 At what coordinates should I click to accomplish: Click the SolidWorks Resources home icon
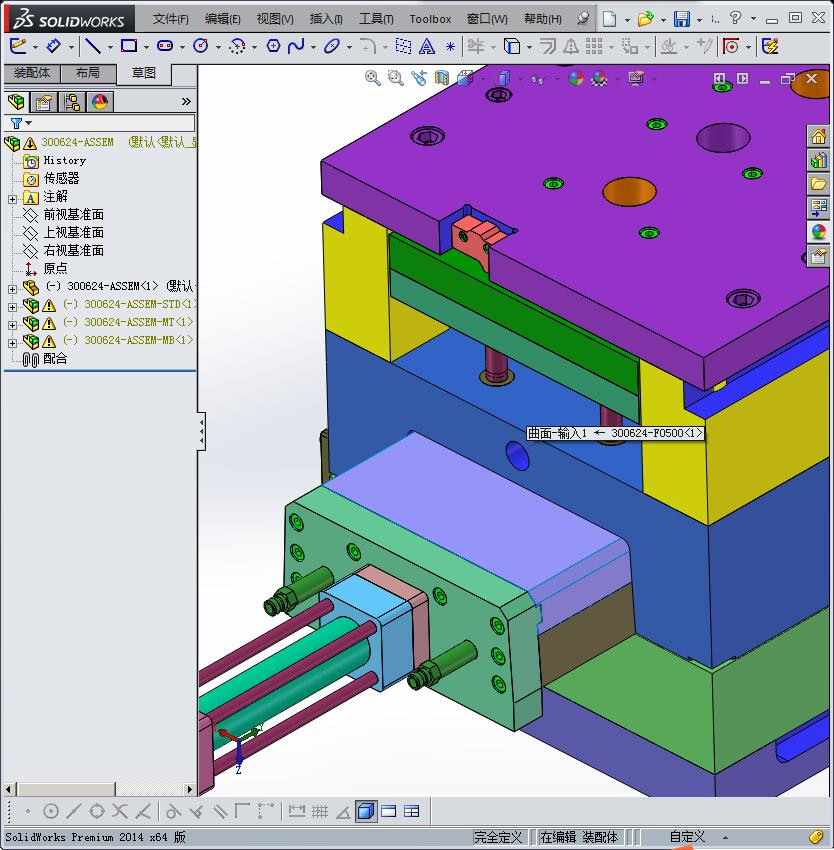point(818,137)
